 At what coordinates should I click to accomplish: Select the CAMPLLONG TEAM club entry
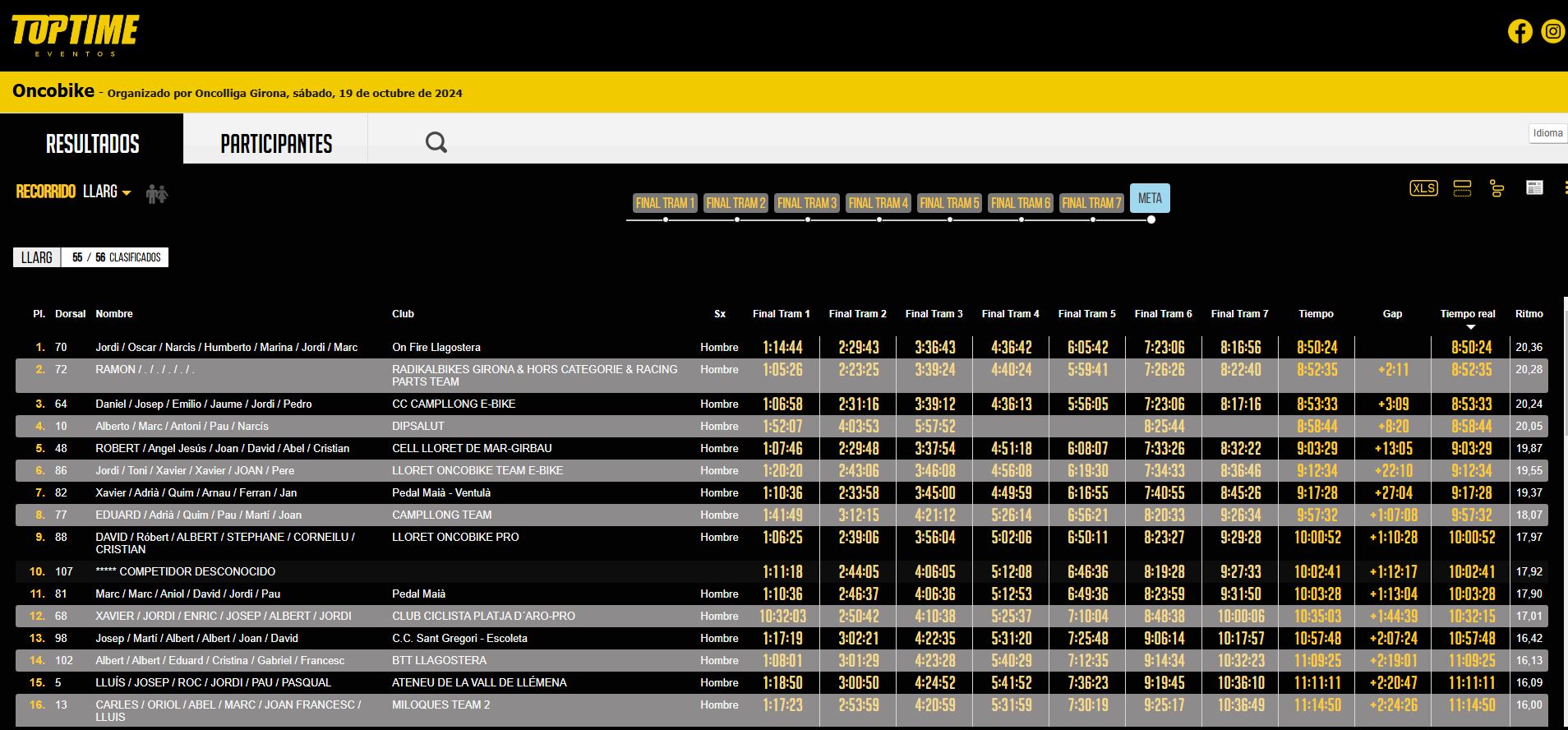[x=441, y=515]
